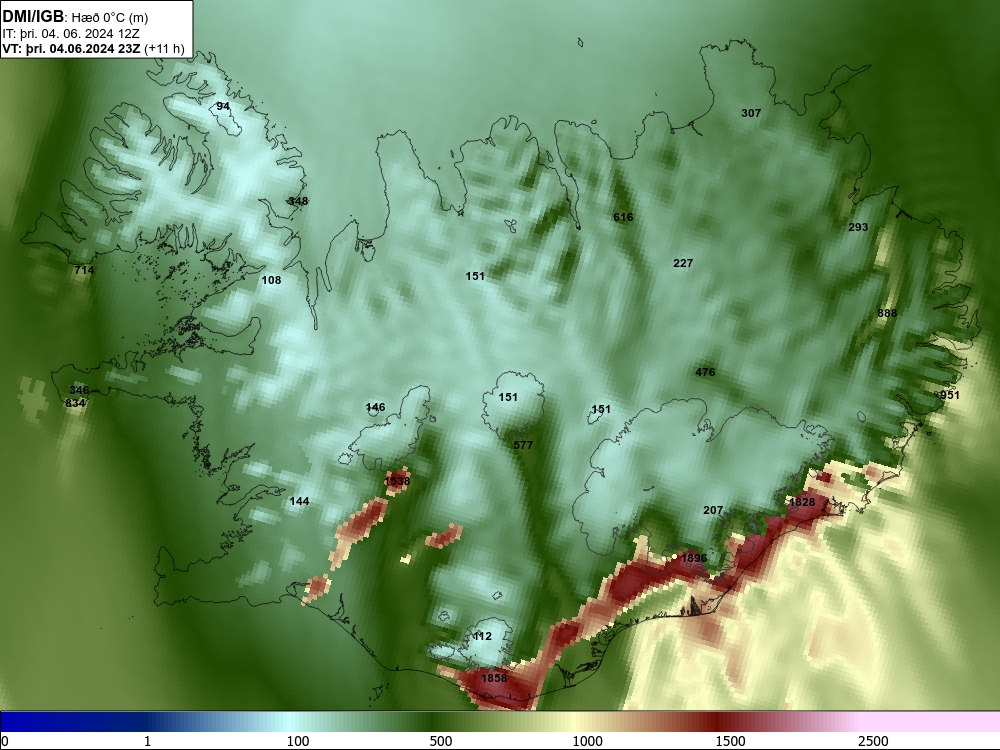Click the map value 293
1000x750 pixels.
(858, 226)
